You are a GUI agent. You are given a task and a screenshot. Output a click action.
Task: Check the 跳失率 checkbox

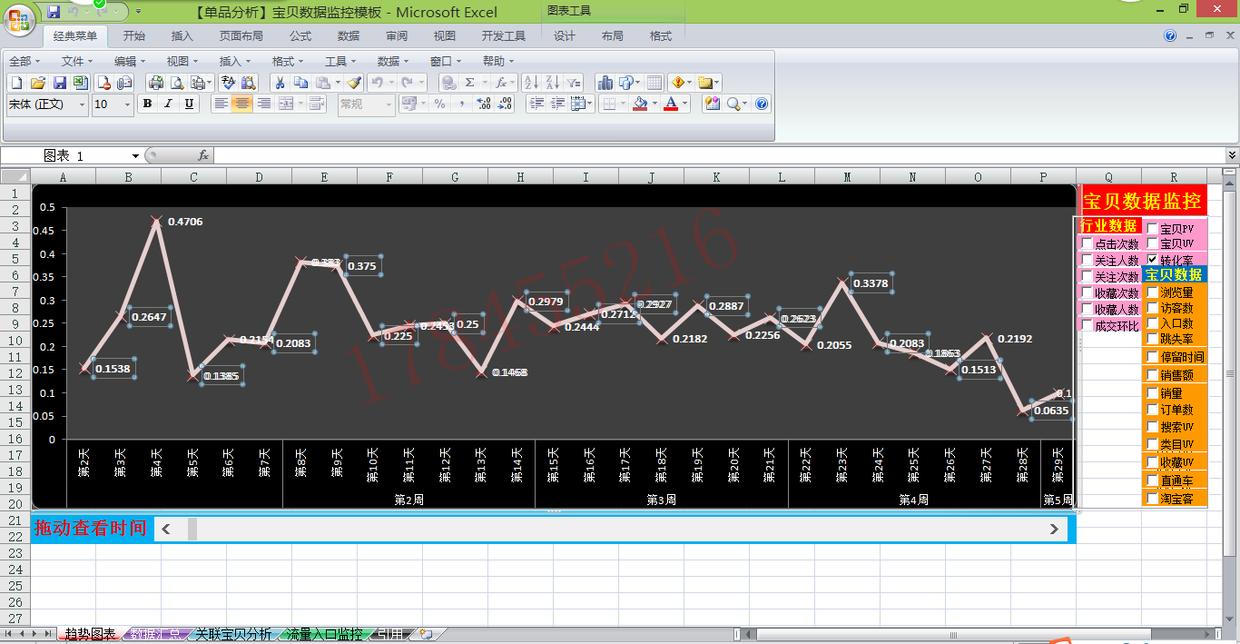coord(1152,339)
